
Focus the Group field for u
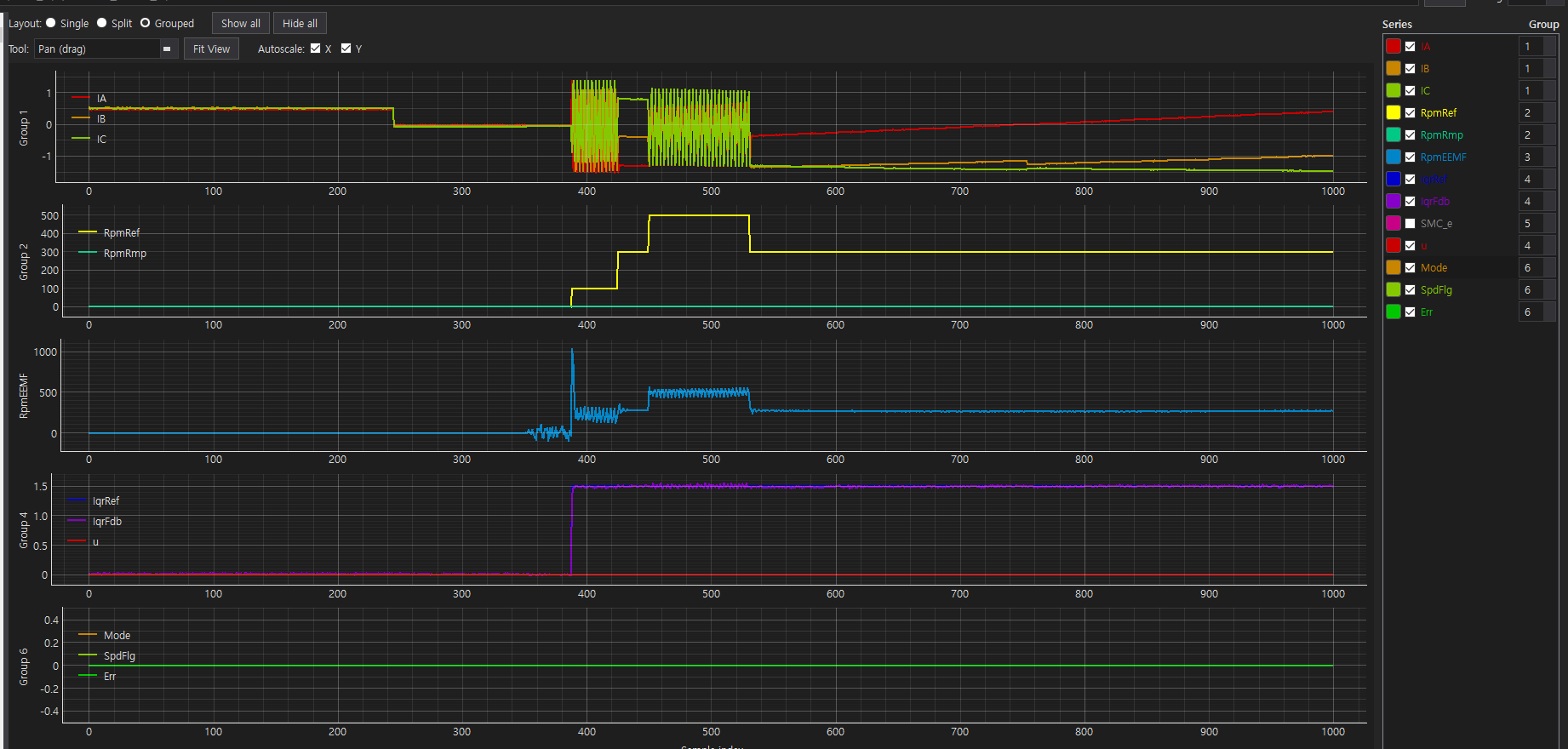[1537, 245]
